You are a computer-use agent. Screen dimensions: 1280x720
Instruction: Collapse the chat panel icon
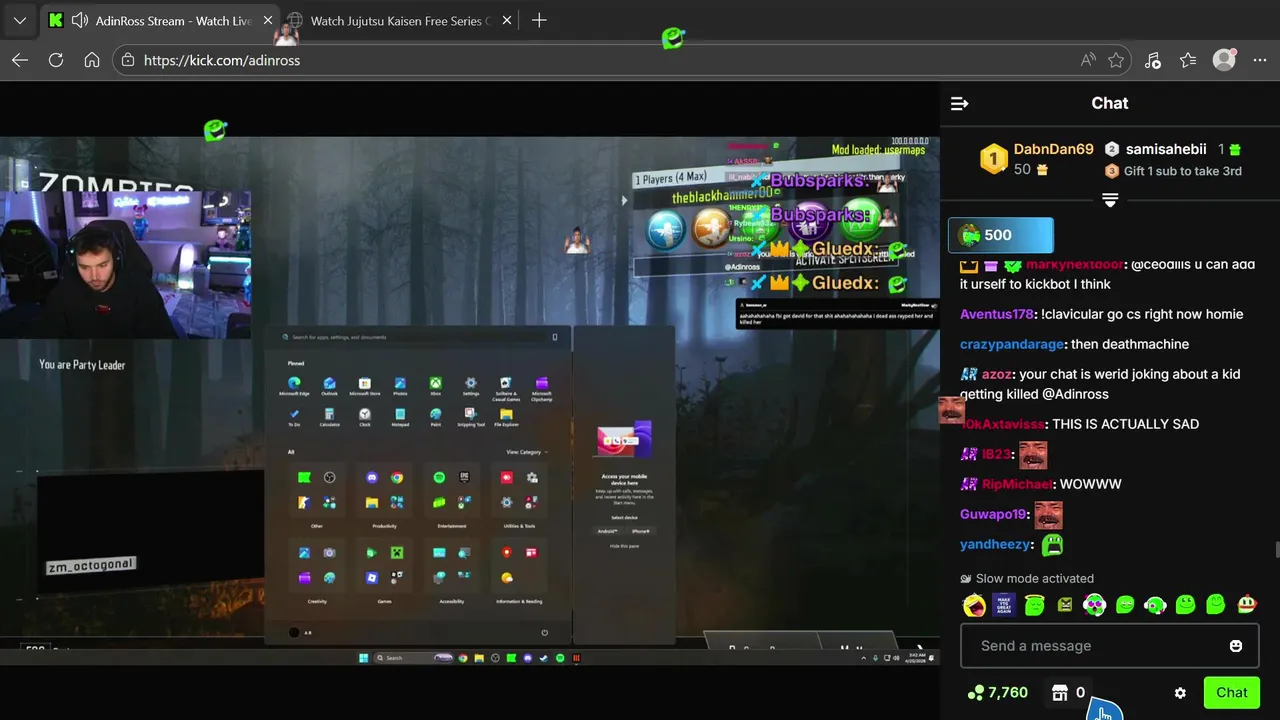point(959,103)
